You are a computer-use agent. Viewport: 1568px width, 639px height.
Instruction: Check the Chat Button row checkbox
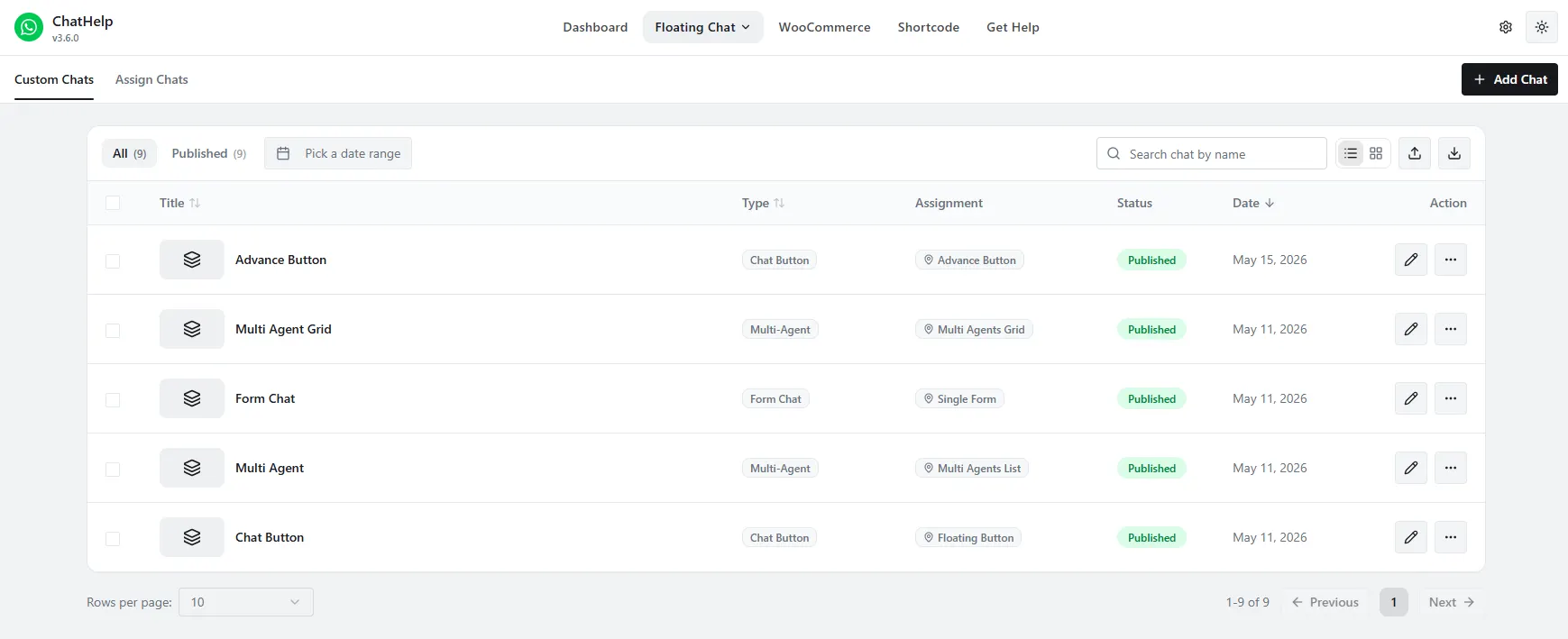(x=113, y=538)
